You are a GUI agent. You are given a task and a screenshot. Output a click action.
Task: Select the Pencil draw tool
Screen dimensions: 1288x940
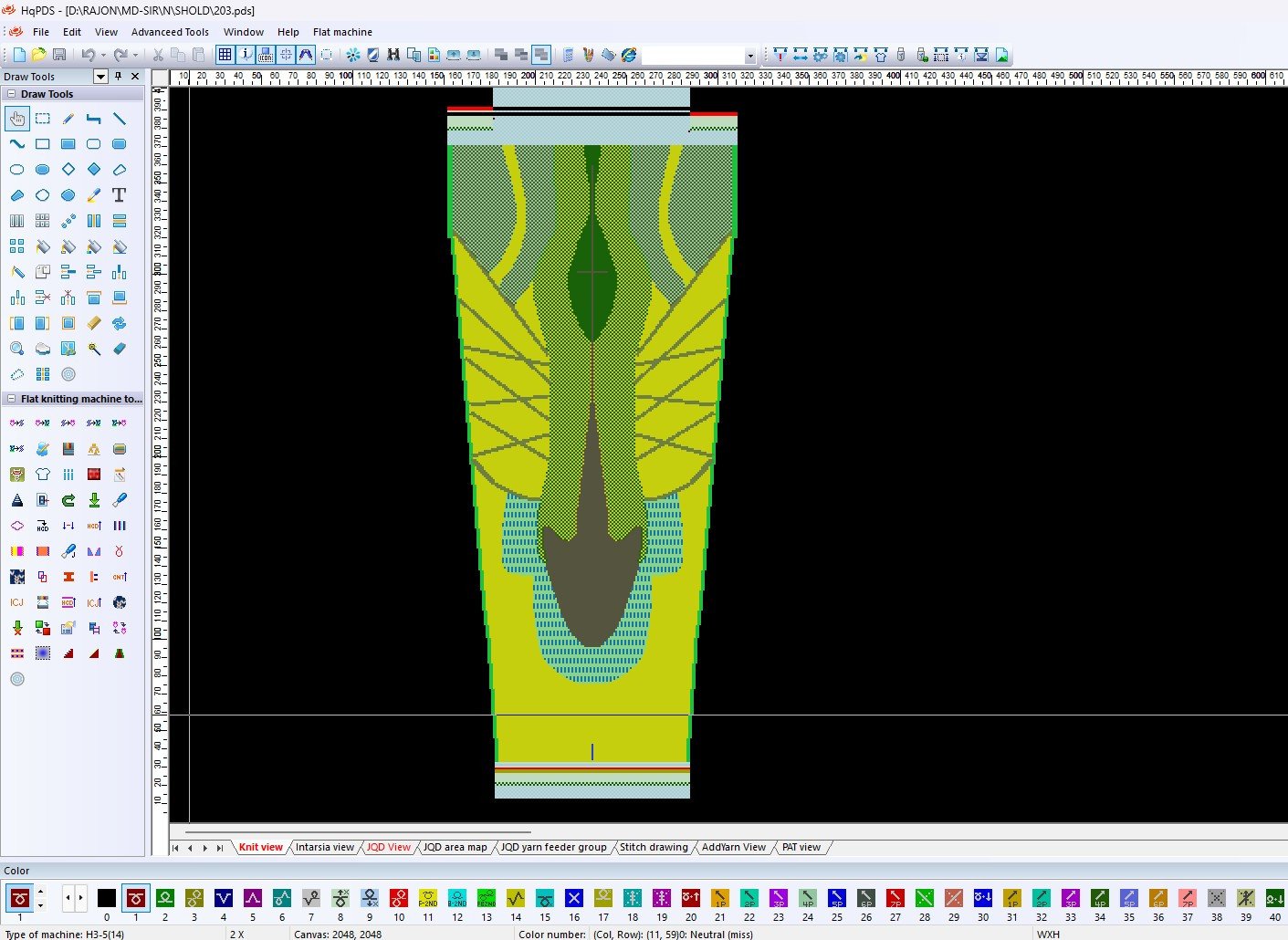68,119
